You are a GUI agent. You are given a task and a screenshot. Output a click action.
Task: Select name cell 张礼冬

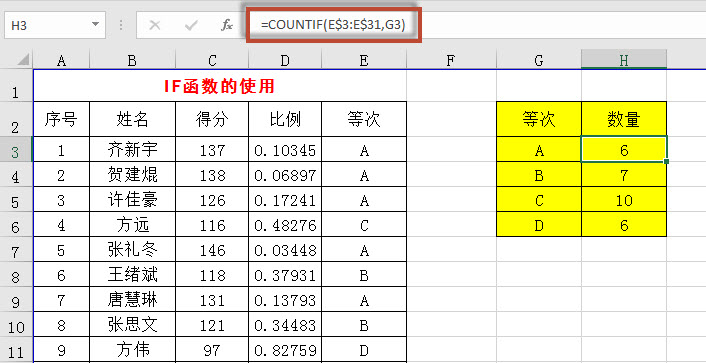click(132, 250)
